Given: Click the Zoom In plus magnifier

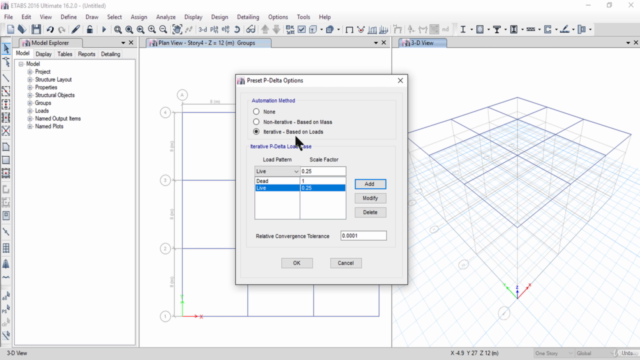Looking at the screenshot, I should coord(152,29).
